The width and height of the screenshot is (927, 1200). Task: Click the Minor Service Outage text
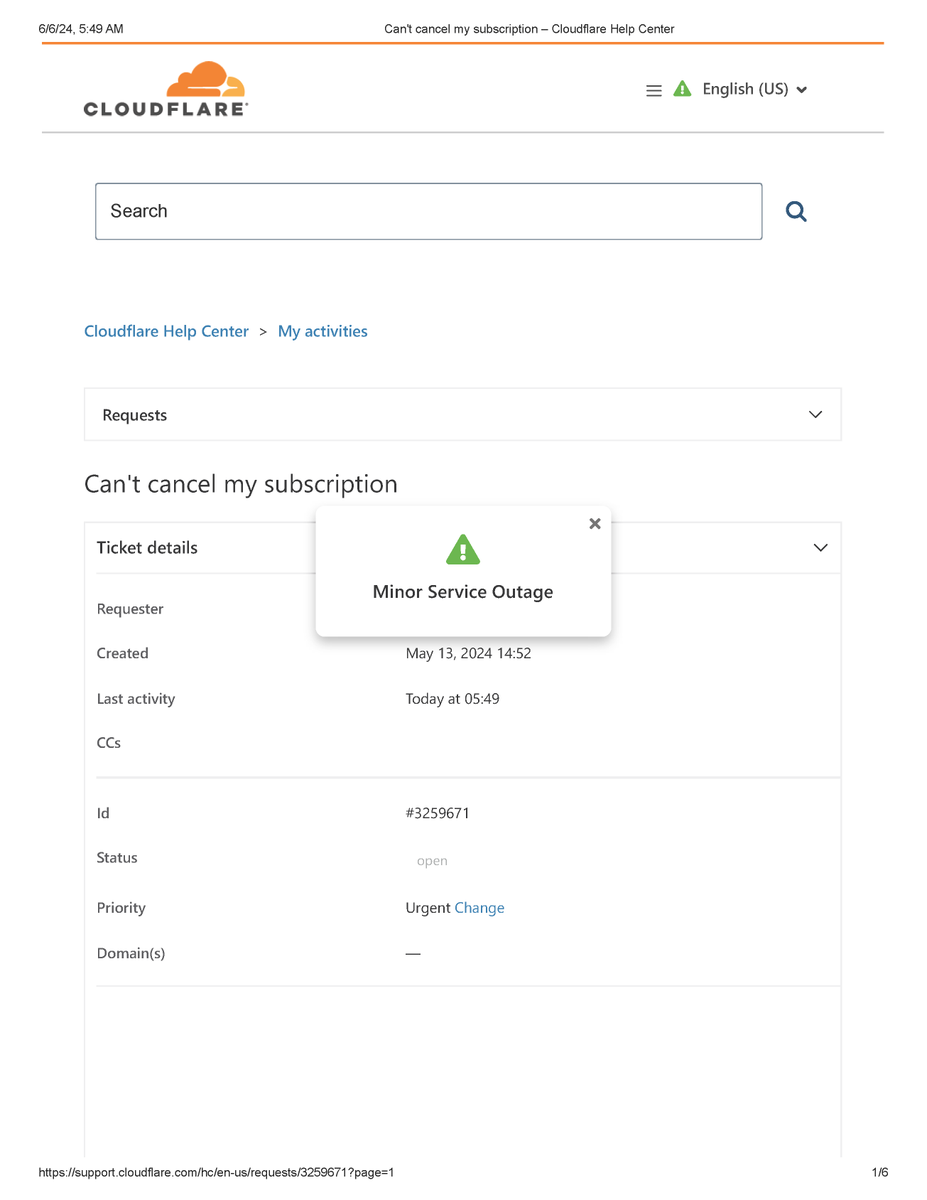[x=463, y=592]
